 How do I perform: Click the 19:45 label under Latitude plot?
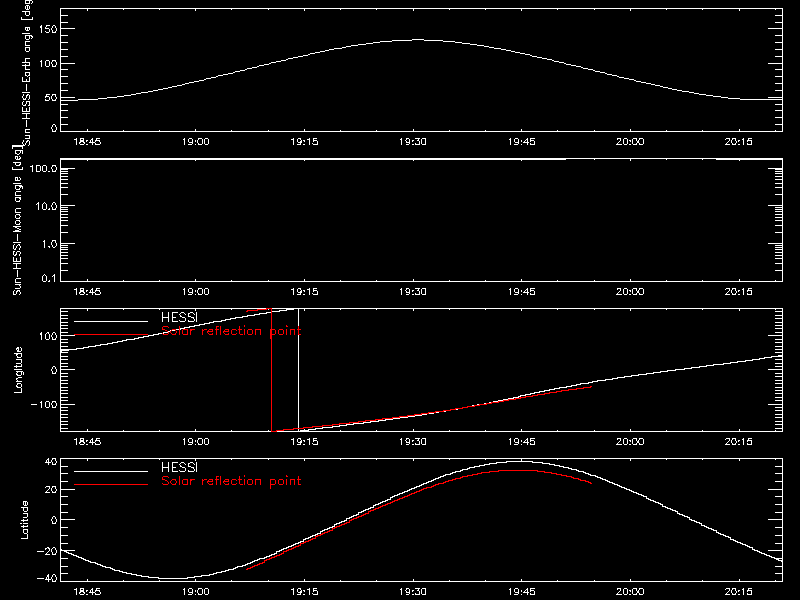521,592
